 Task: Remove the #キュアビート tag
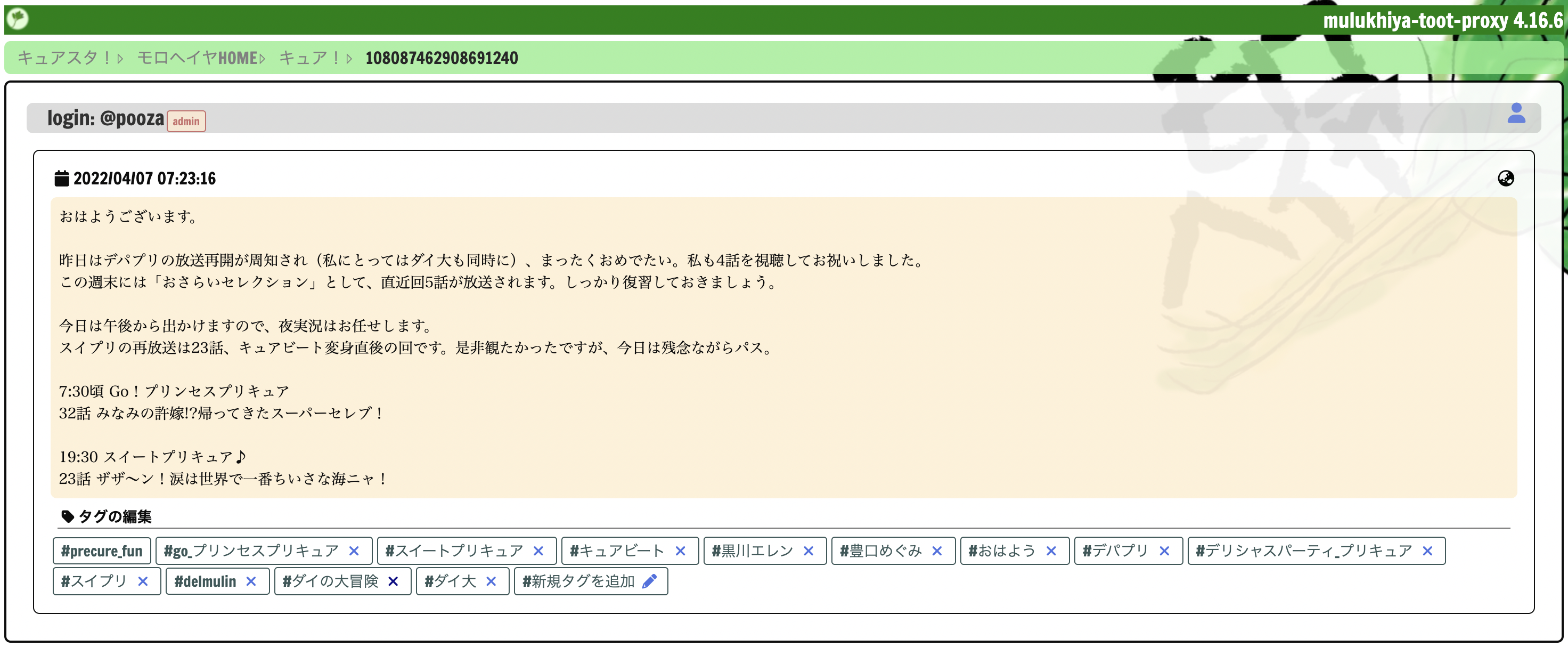point(680,552)
